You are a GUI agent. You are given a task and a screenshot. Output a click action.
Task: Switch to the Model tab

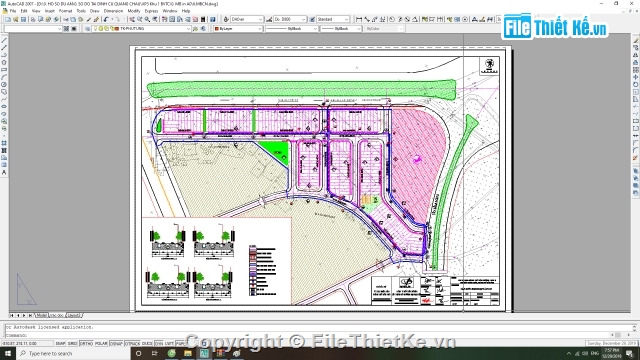(x=41, y=315)
